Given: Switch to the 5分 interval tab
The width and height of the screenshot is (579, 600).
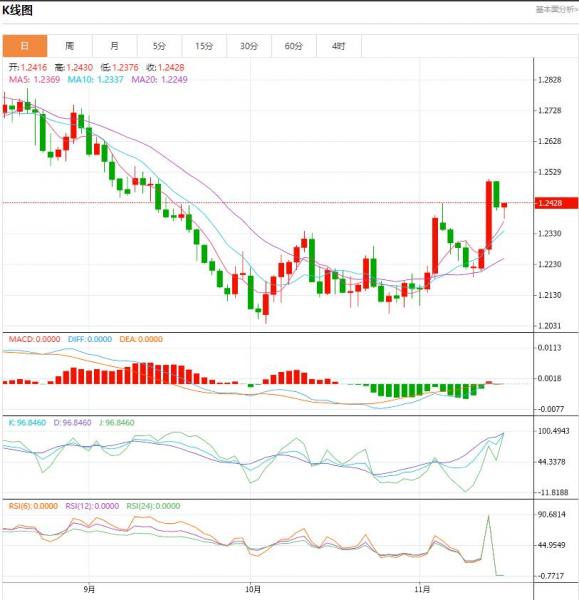Looking at the screenshot, I should pos(159,46).
